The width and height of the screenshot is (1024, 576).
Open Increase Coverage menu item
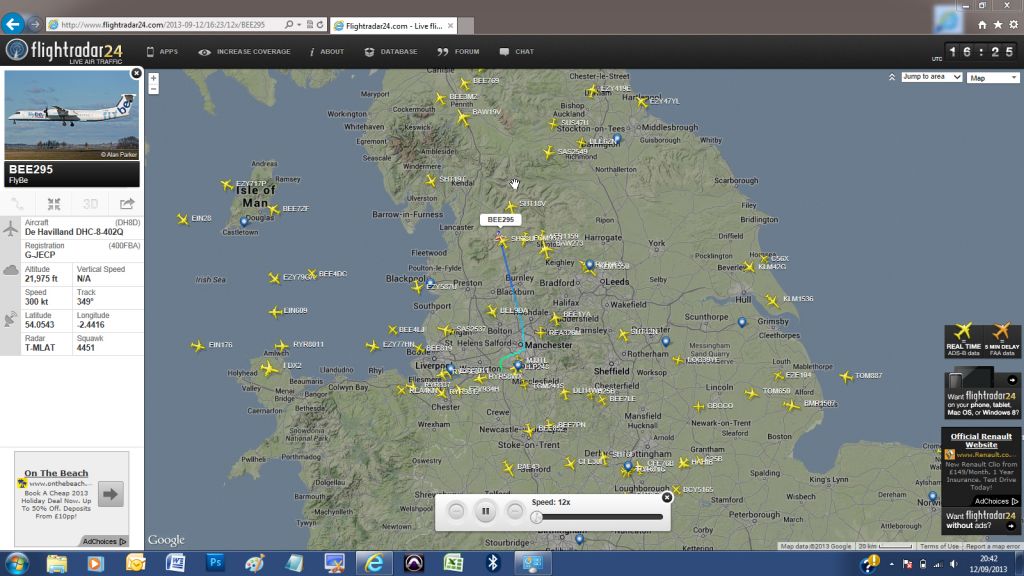tap(244, 52)
